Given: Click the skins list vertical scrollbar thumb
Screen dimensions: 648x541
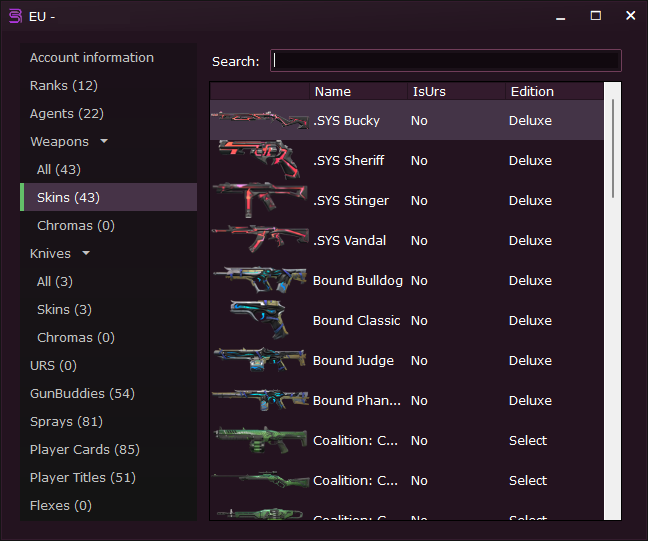Looking at the screenshot, I should [x=613, y=148].
